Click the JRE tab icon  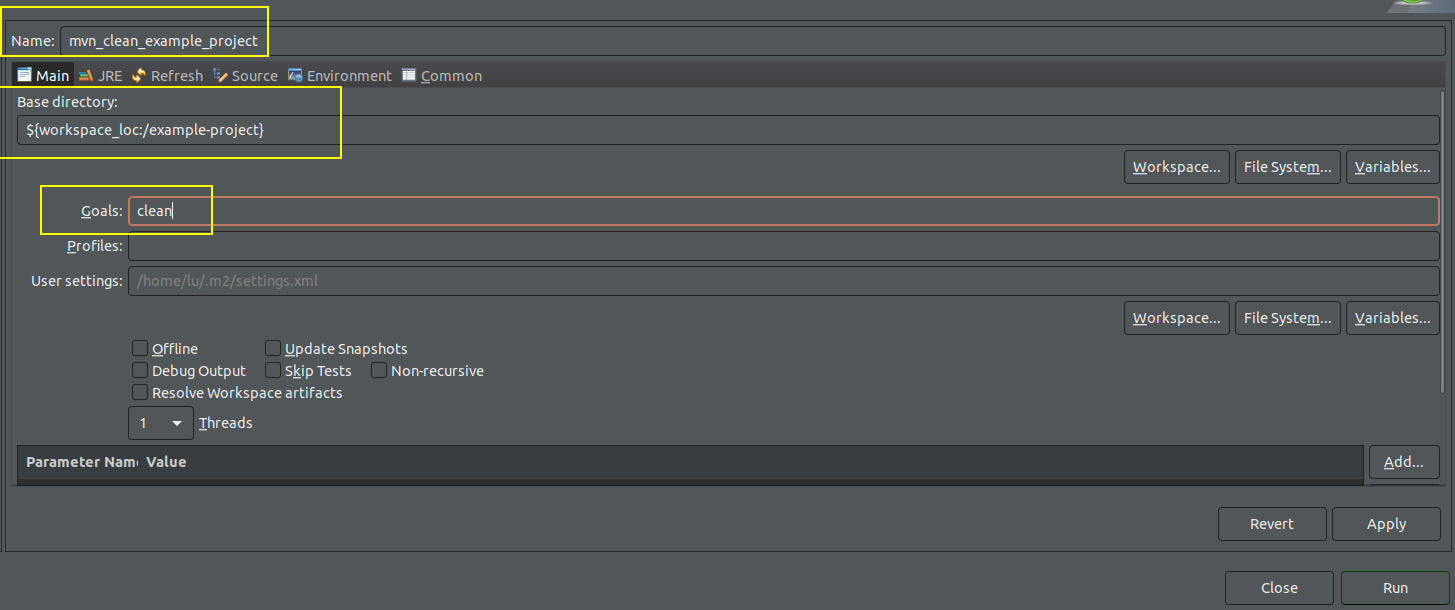87,75
